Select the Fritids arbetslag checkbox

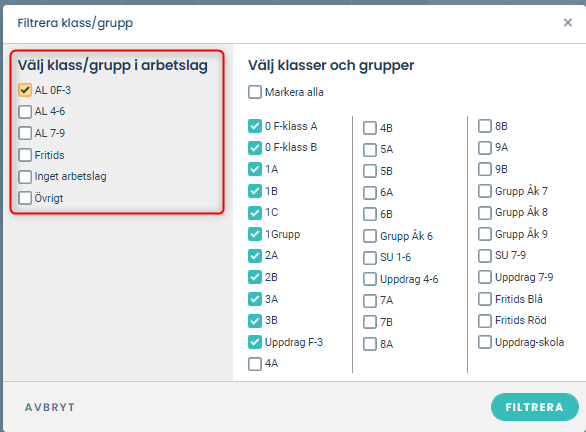tap(25, 155)
